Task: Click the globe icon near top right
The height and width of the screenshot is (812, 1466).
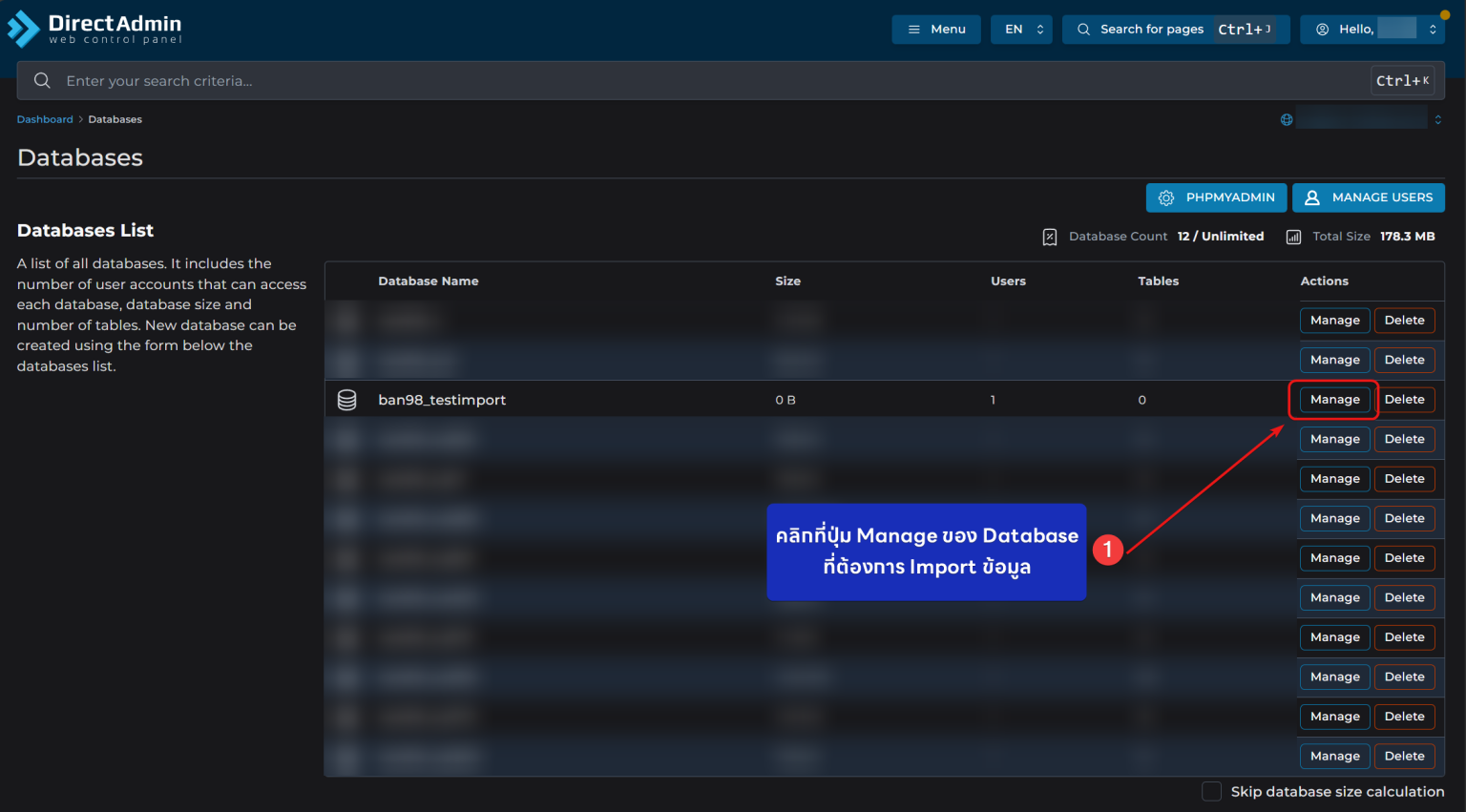Action: coord(1286,119)
